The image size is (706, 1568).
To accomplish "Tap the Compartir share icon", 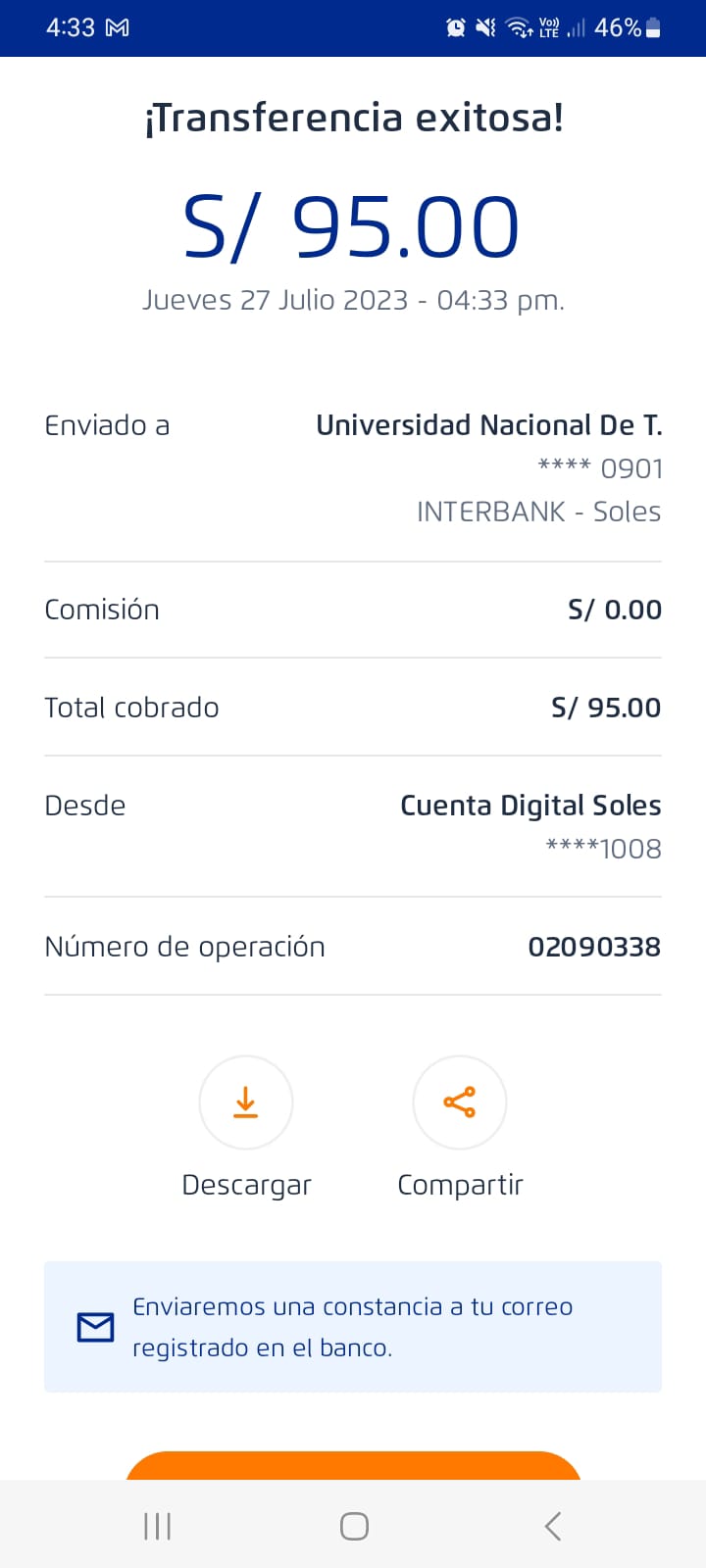I will [459, 1102].
